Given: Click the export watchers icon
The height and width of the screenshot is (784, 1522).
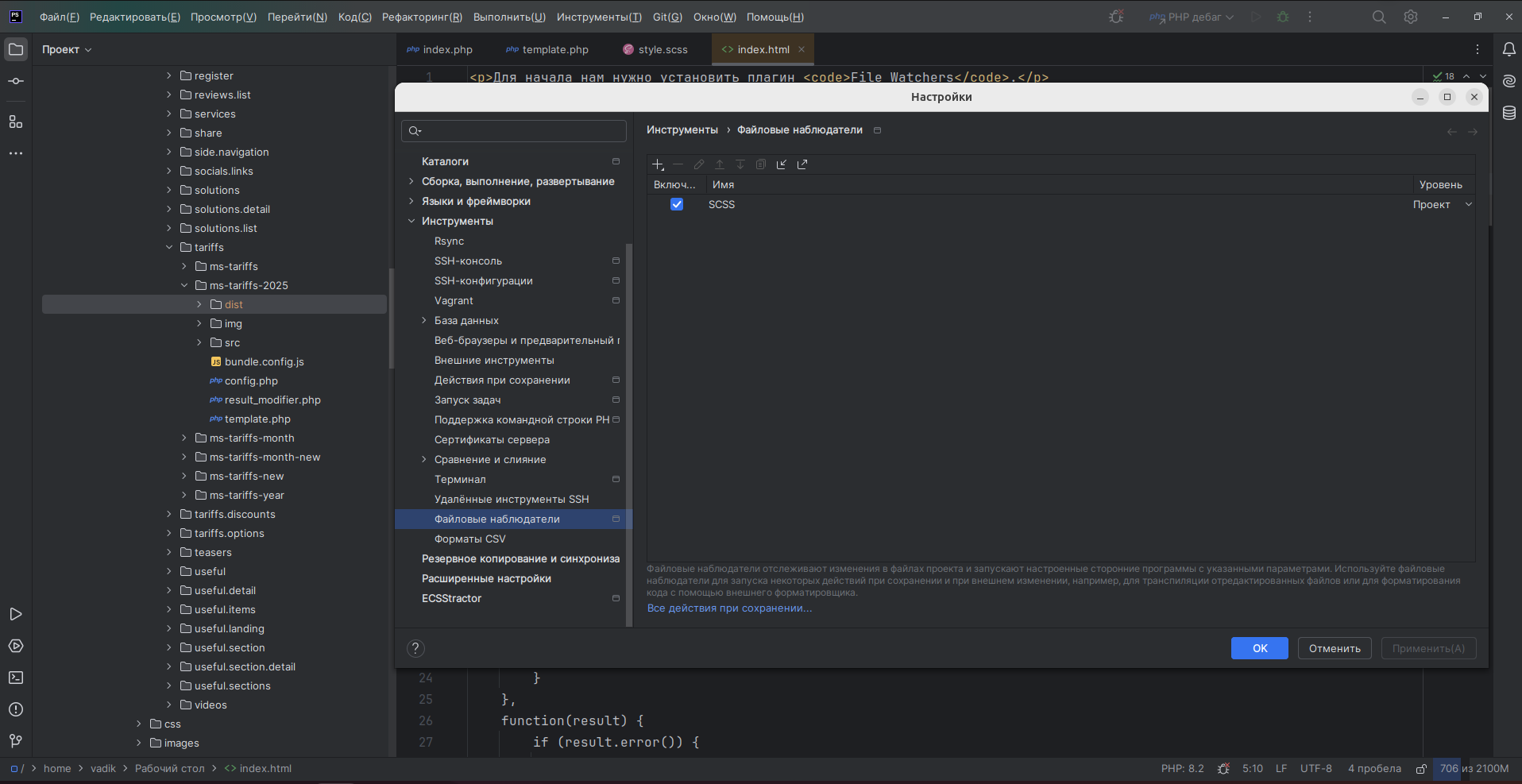Looking at the screenshot, I should (x=802, y=164).
